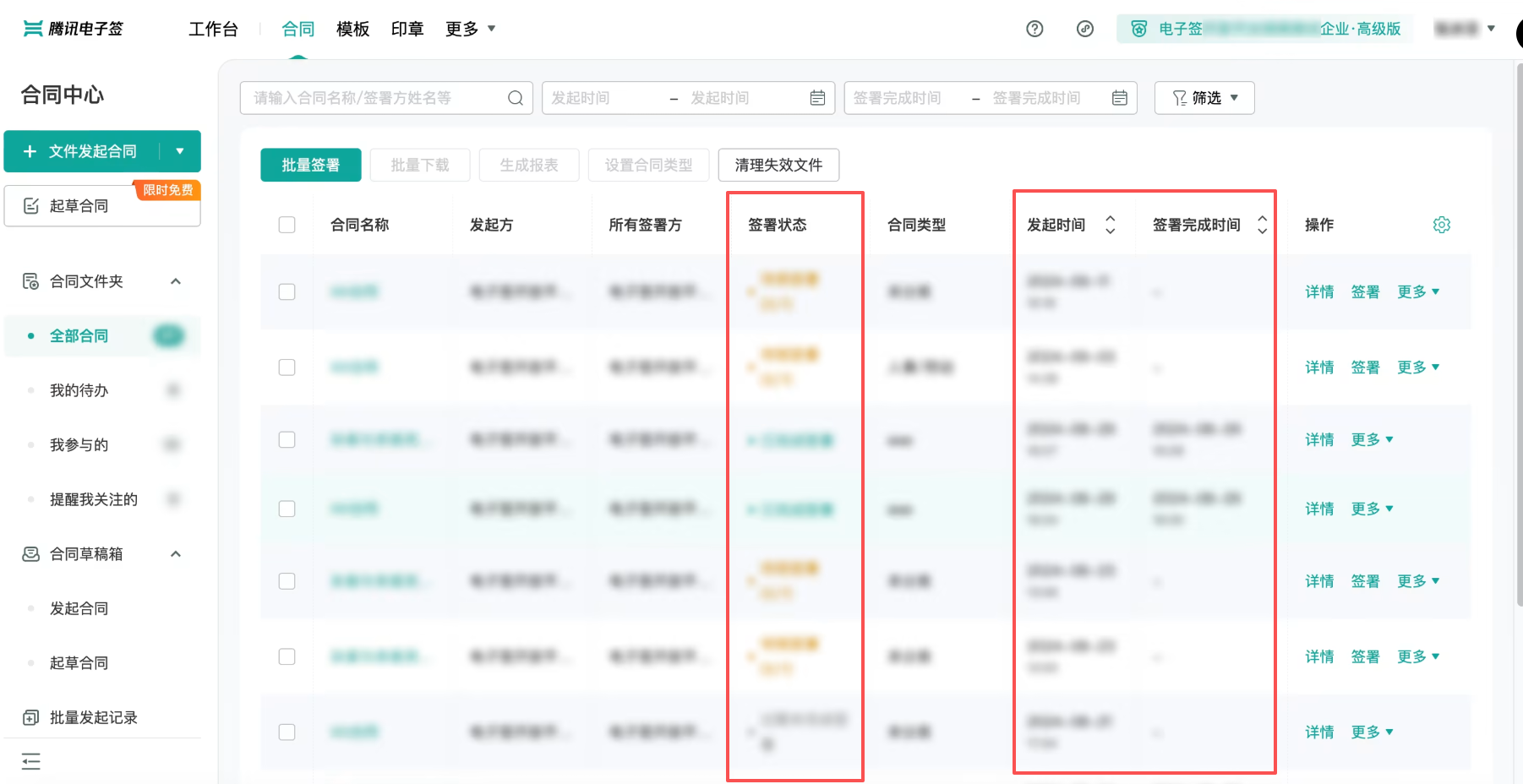Sort by 发起时间 column arrows

[x=1111, y=225]
